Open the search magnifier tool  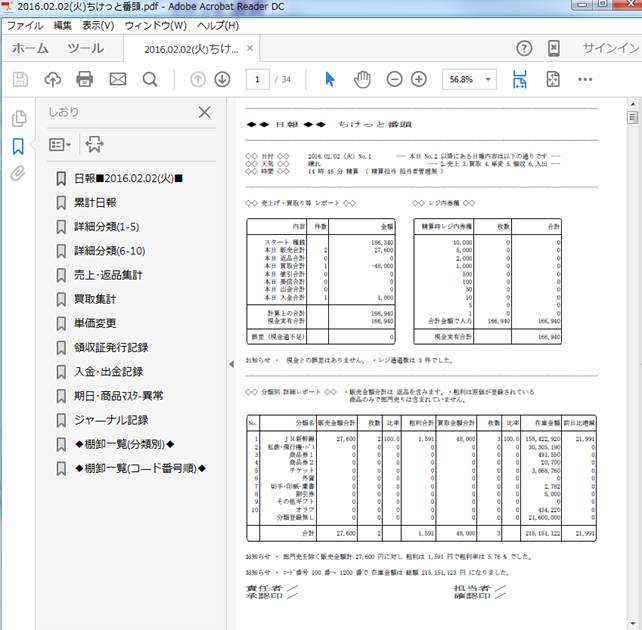click(x=150, y=79)
